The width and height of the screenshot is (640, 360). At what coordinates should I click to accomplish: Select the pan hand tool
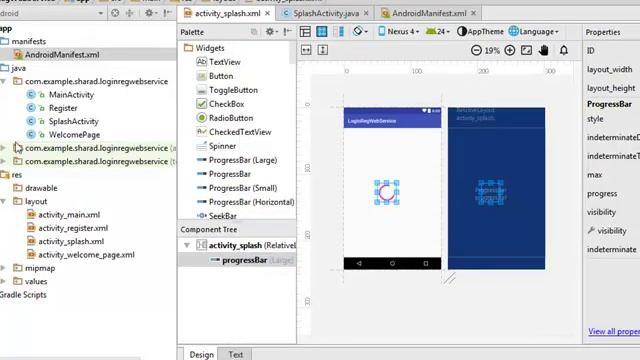(x=544, y=50)
